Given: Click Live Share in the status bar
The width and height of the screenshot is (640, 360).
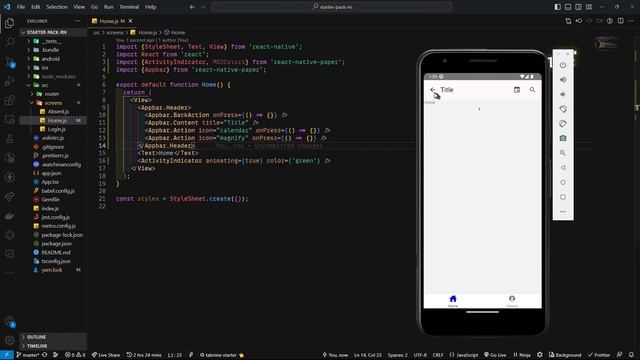Looking at the screenshot, I should (x=106, y=355).
